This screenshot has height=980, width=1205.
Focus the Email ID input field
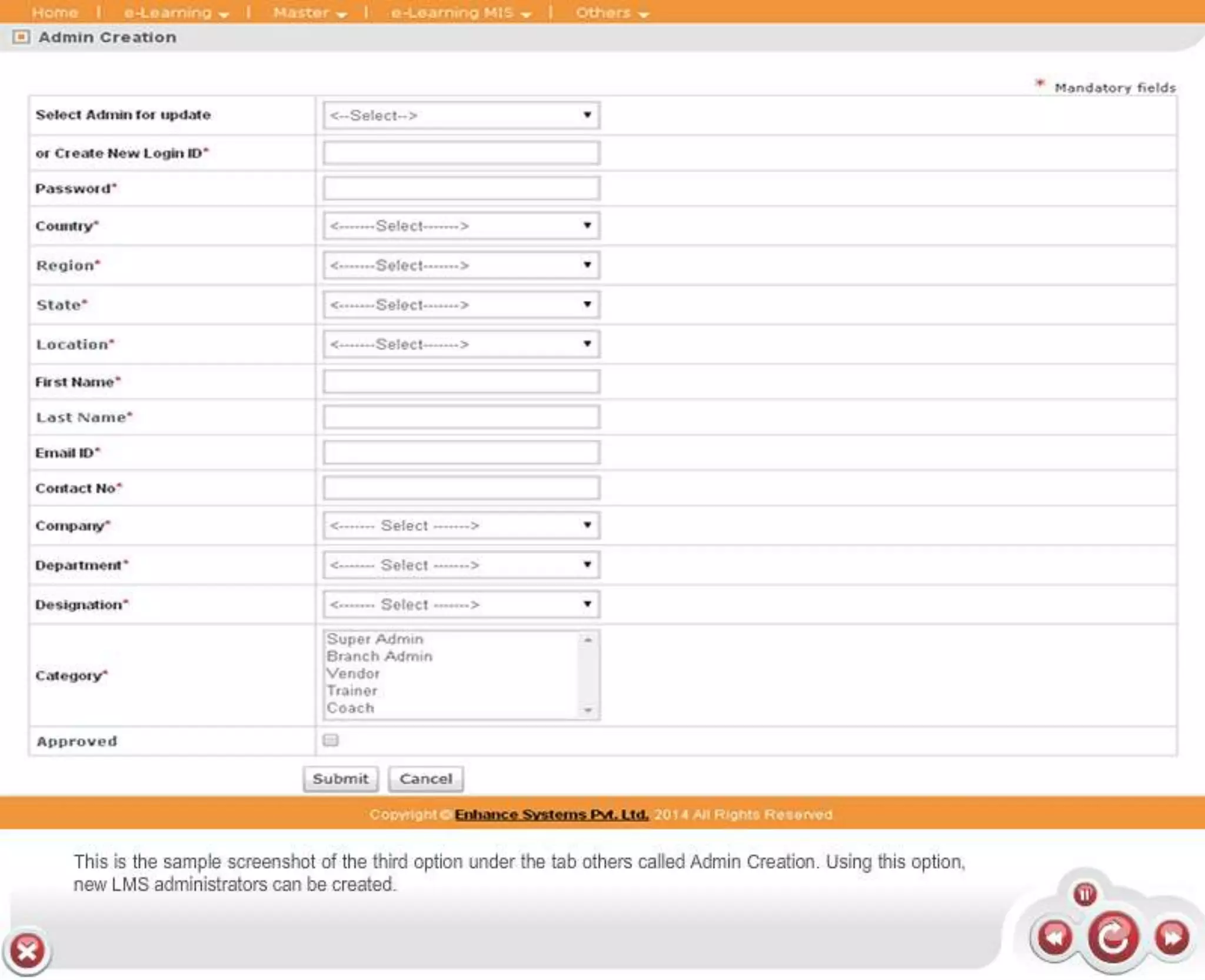tap(461, 453)
